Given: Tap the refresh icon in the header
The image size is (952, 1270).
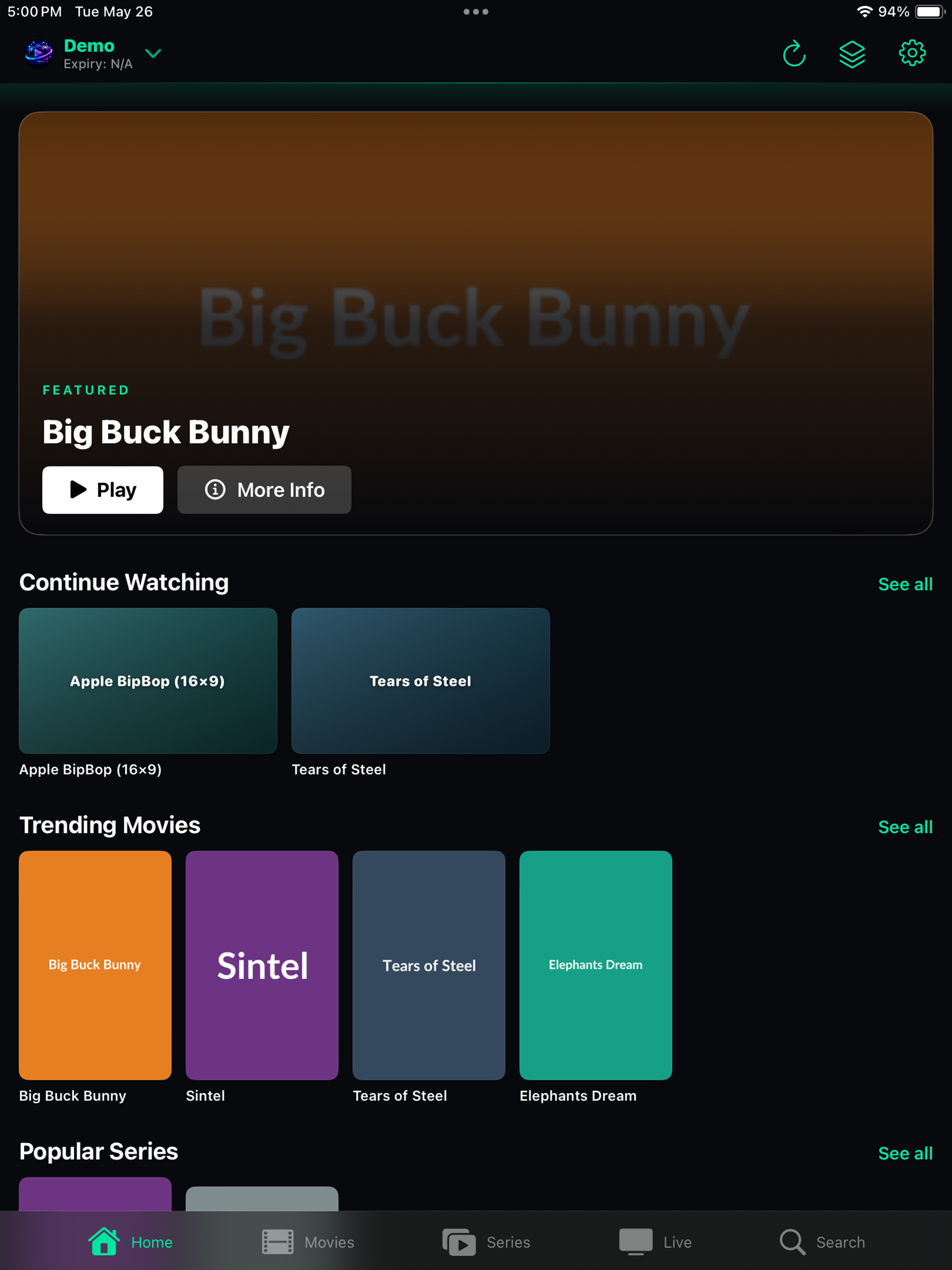Looking at the screenshot, I should [x=794, y=54].
